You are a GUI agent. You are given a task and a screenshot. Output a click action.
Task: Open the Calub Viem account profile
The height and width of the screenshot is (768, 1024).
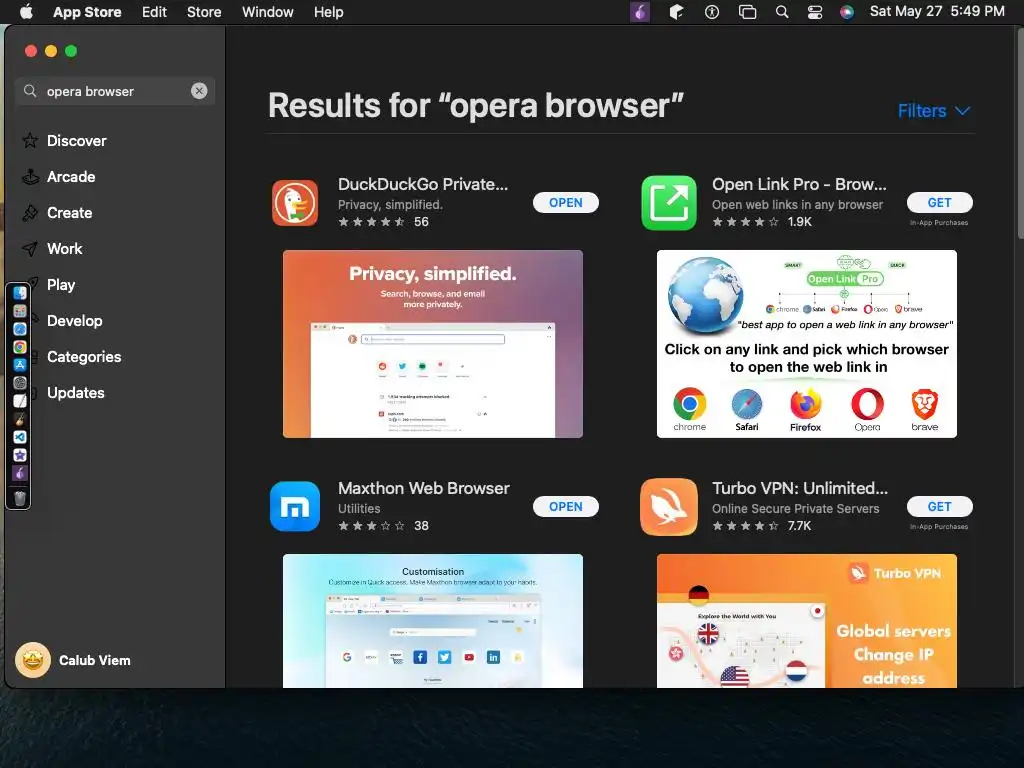(x=73, y=660)
